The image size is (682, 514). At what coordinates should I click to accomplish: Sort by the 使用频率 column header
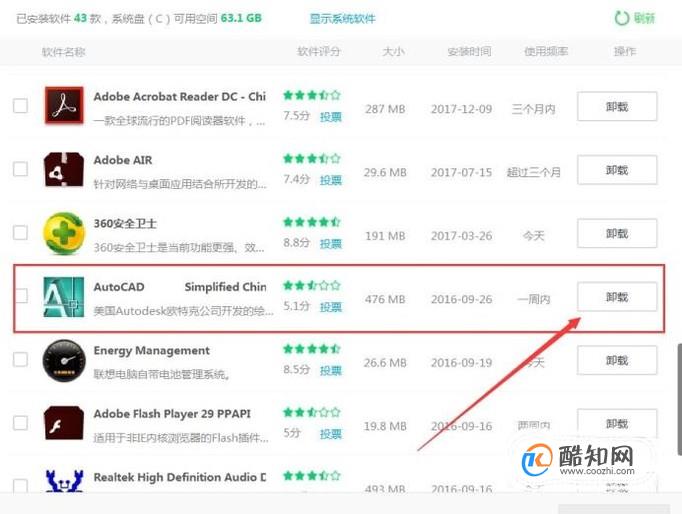pos(546,52)
